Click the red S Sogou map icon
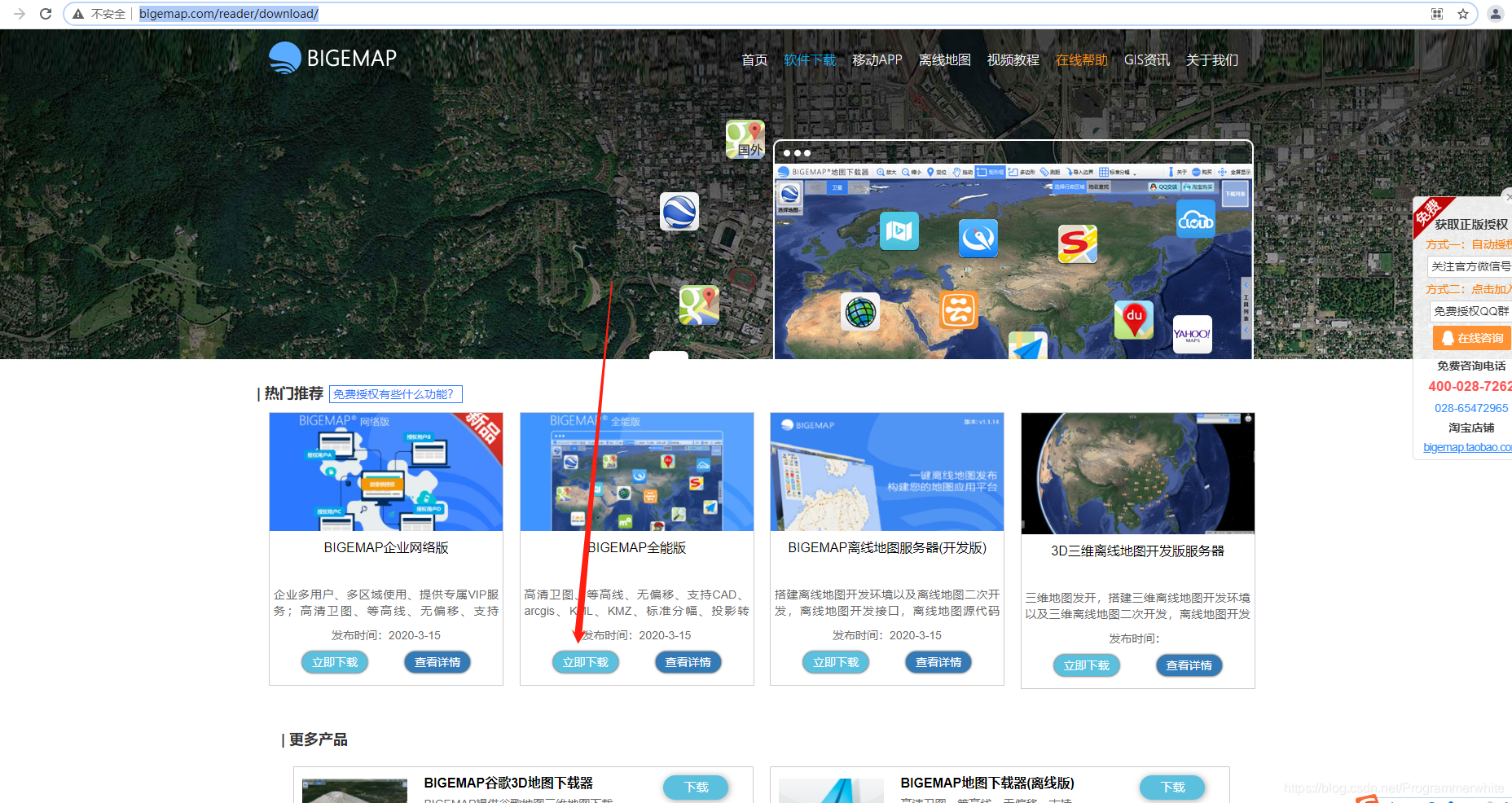Screen dimensions: 1512x803 (1078, 244)
